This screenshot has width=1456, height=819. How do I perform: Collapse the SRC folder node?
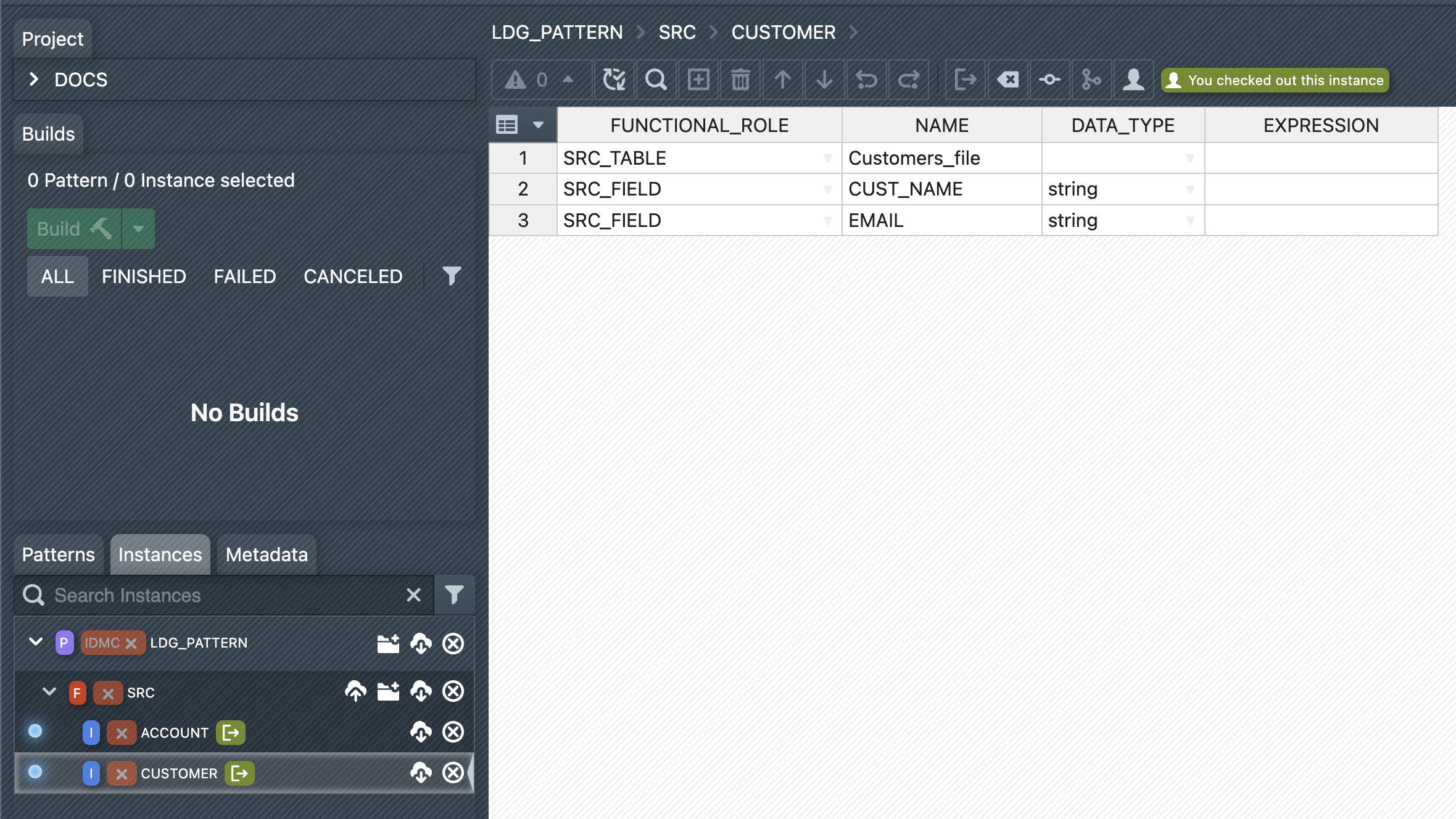click(49, 691)
